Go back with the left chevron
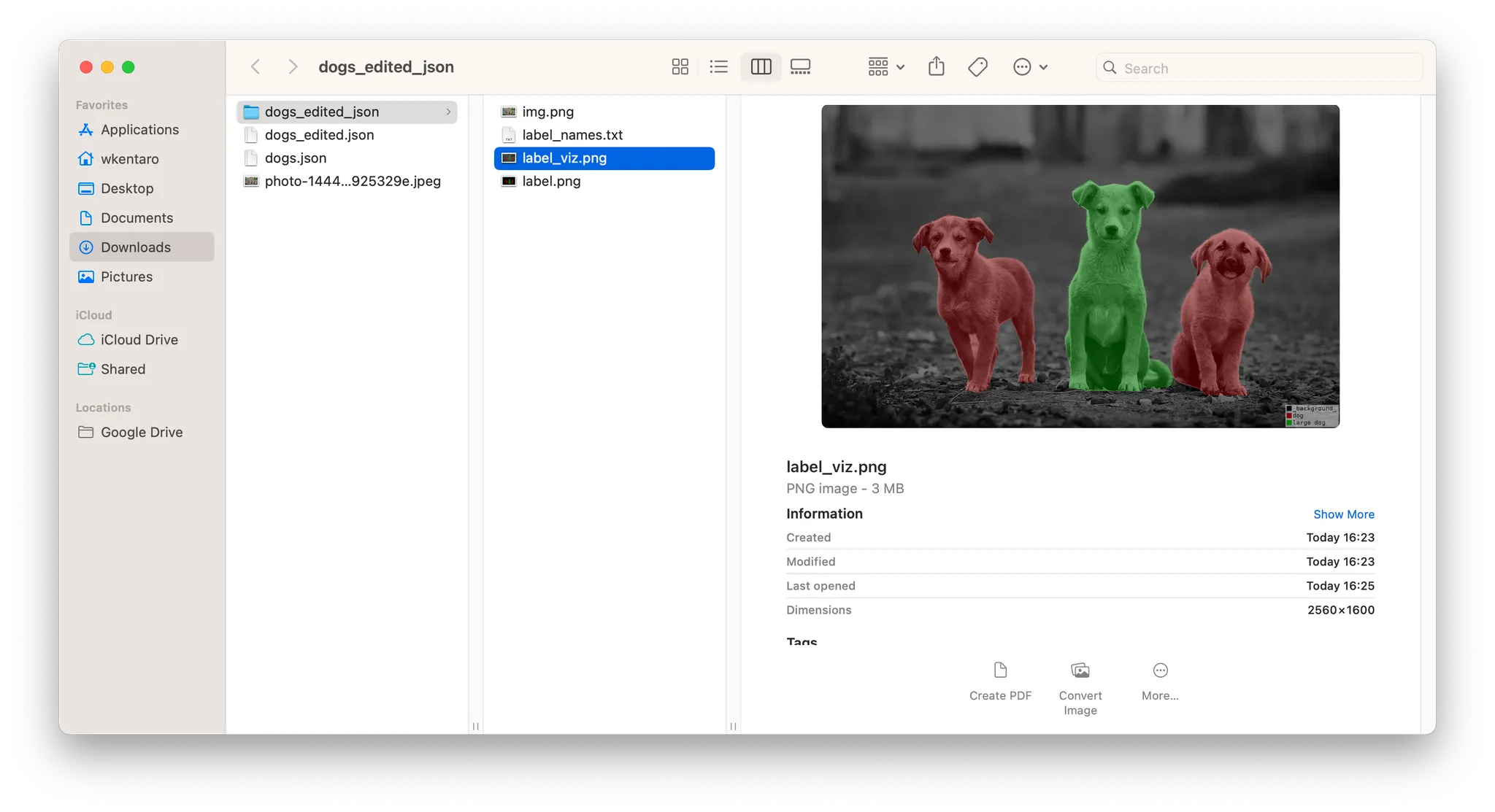The height and width of the screenshot is (812, 1495). 255,67
